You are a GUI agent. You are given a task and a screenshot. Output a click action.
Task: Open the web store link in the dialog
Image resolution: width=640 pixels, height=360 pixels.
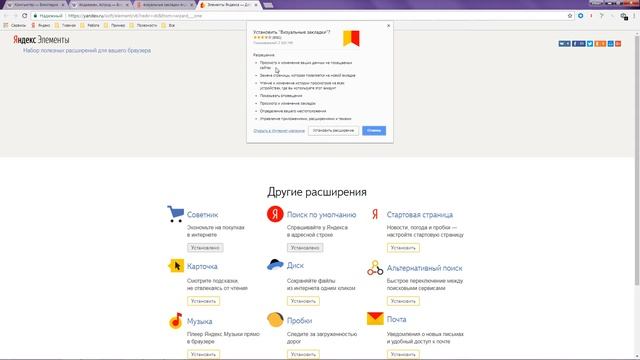279,131
